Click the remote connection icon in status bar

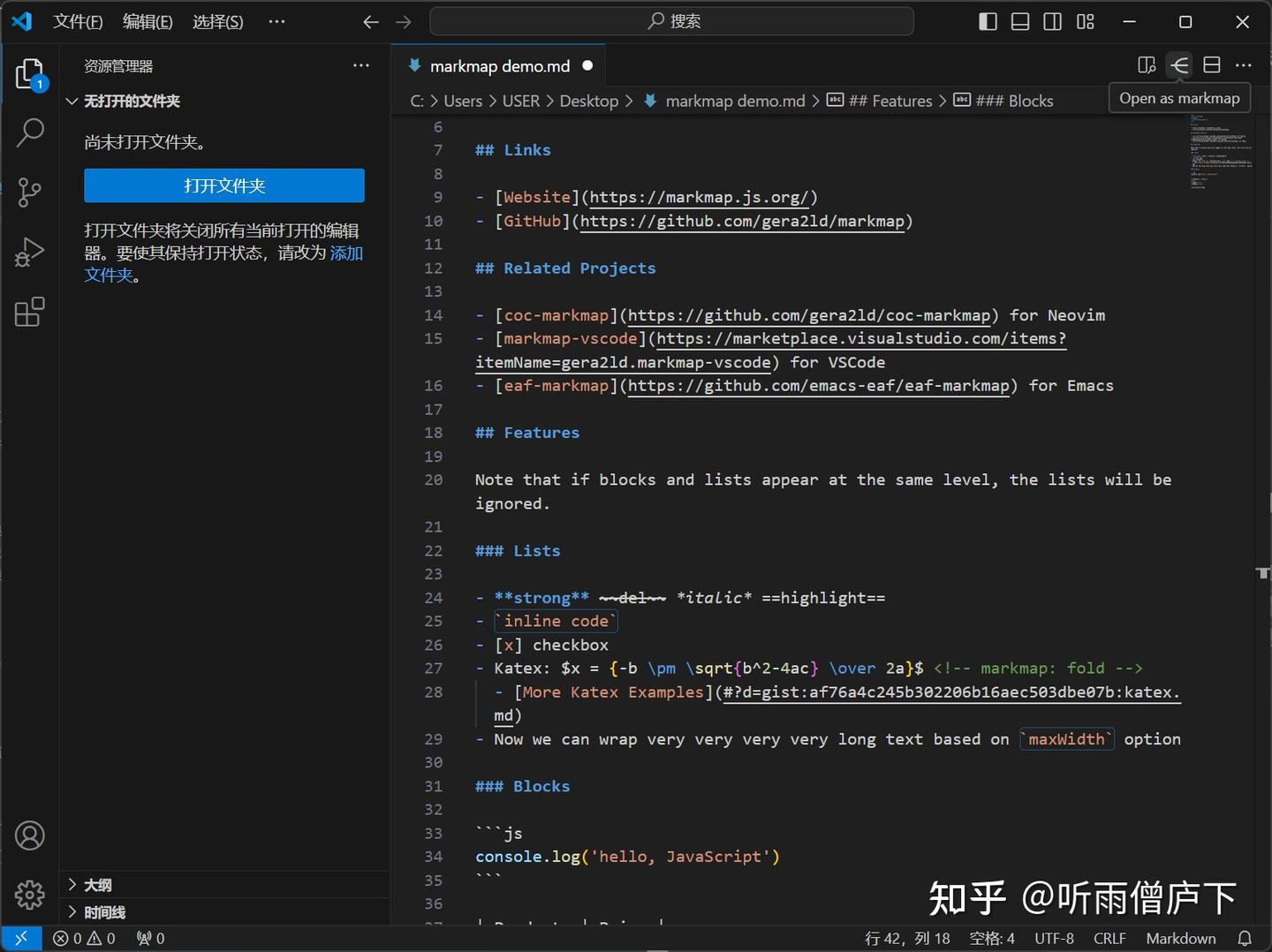point(22,938)
